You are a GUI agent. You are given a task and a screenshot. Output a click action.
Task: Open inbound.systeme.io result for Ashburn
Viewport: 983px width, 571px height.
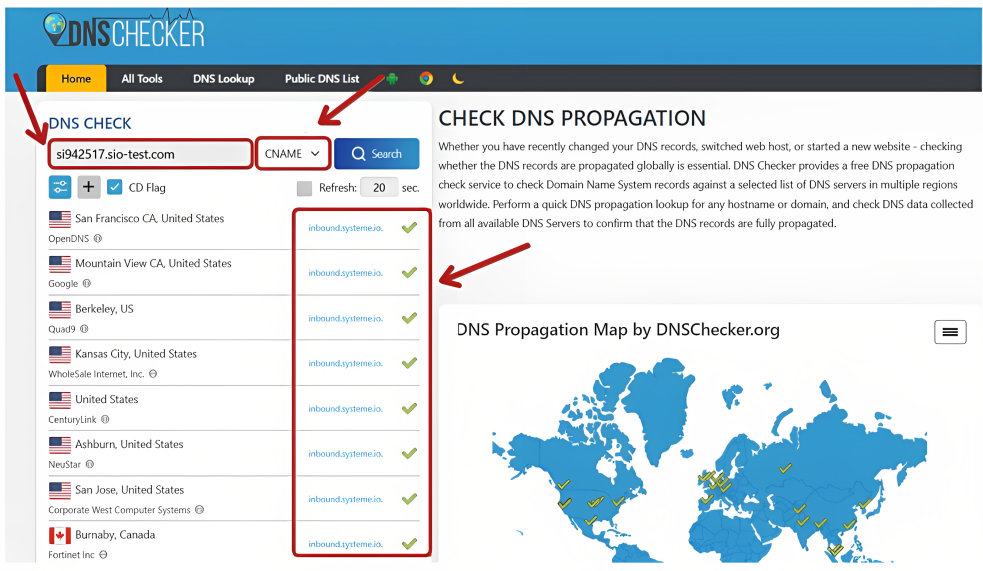345,454
